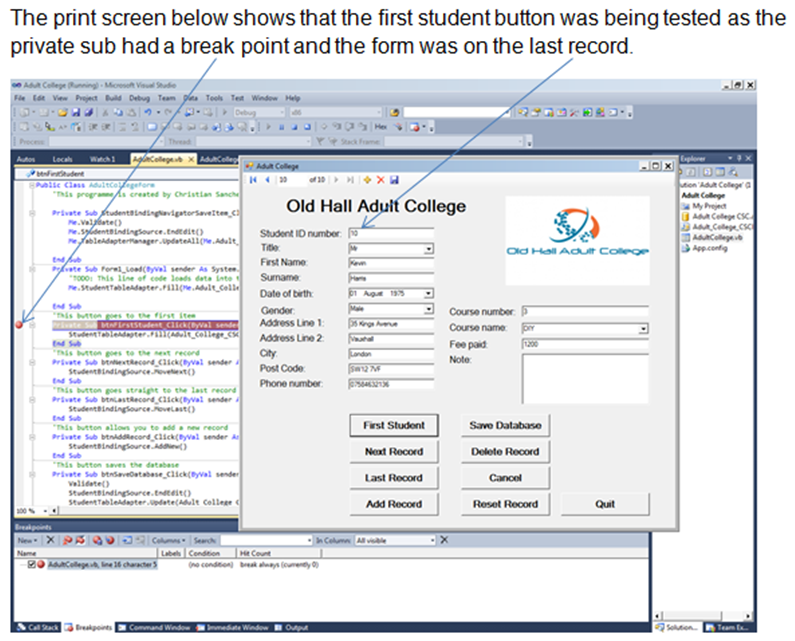Open the Course name dropdown showing DIY
Image resolution: width=795 pixels, height=641 pixels.
[643, 329]
